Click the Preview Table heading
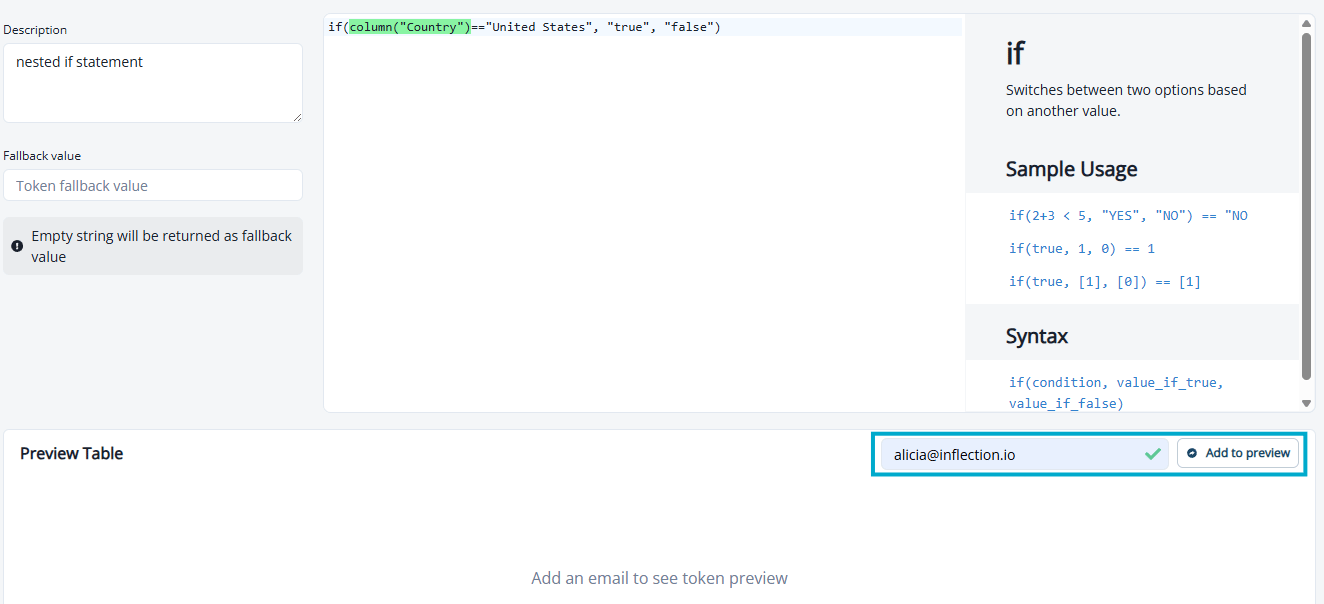 [71, 453]
